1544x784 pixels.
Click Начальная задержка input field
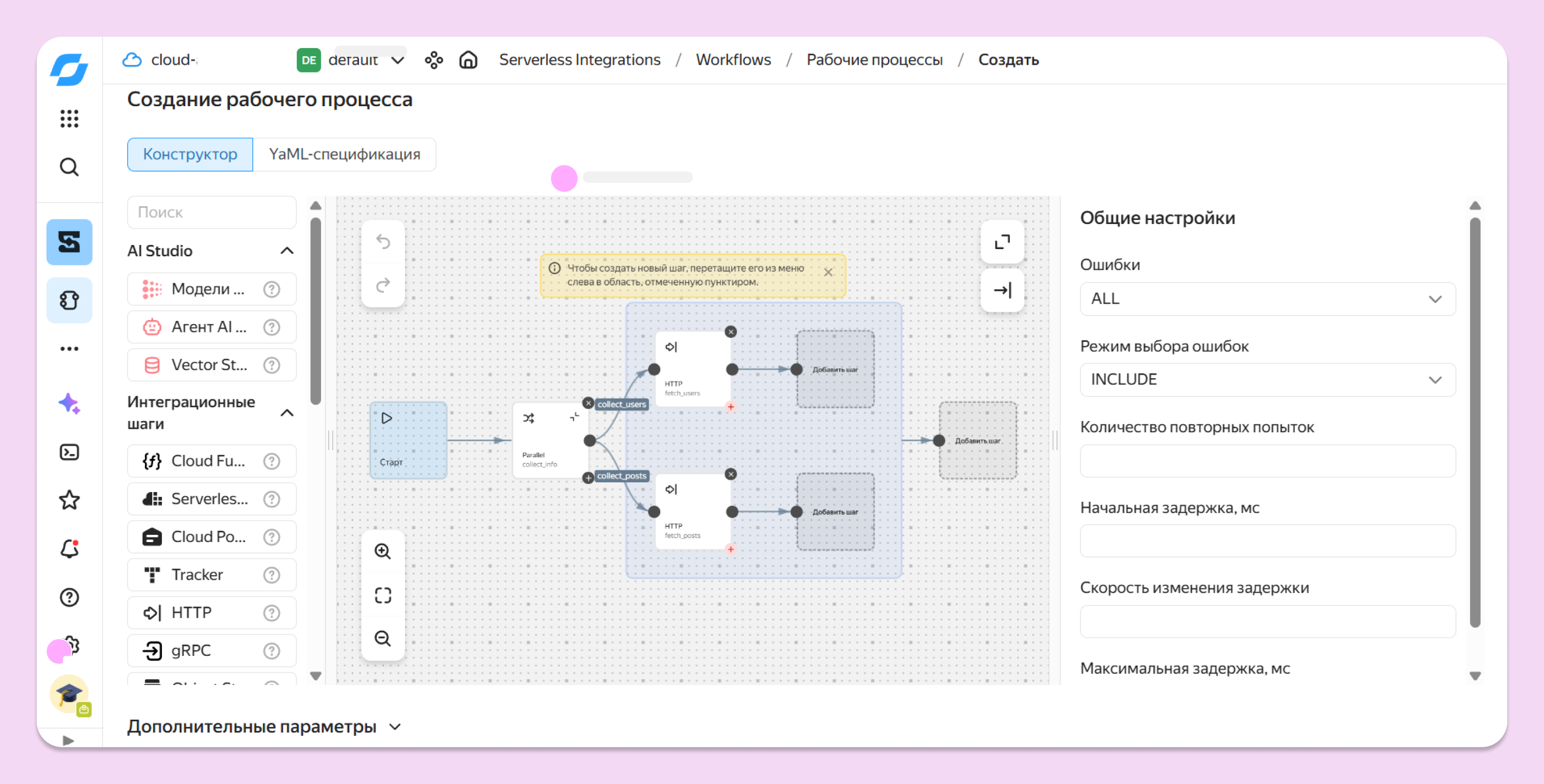(x=1267, y=541)
